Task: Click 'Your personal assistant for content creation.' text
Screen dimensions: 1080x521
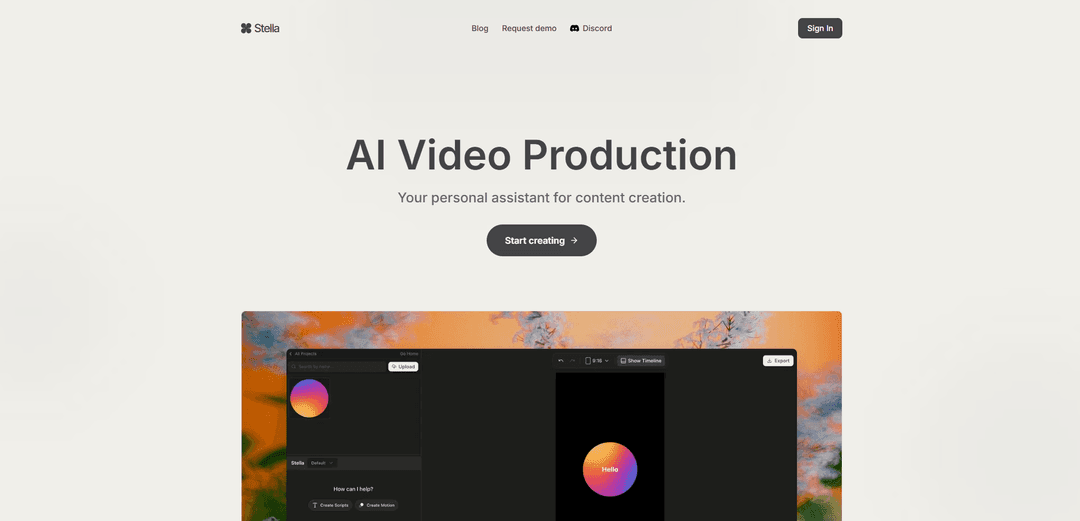Action: click(x=541, y=198)
